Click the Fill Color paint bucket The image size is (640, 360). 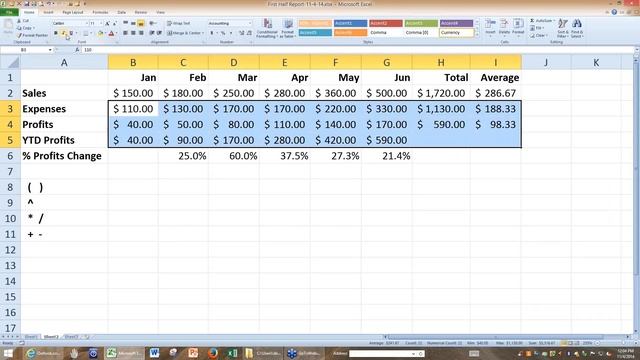pos(100,33)
